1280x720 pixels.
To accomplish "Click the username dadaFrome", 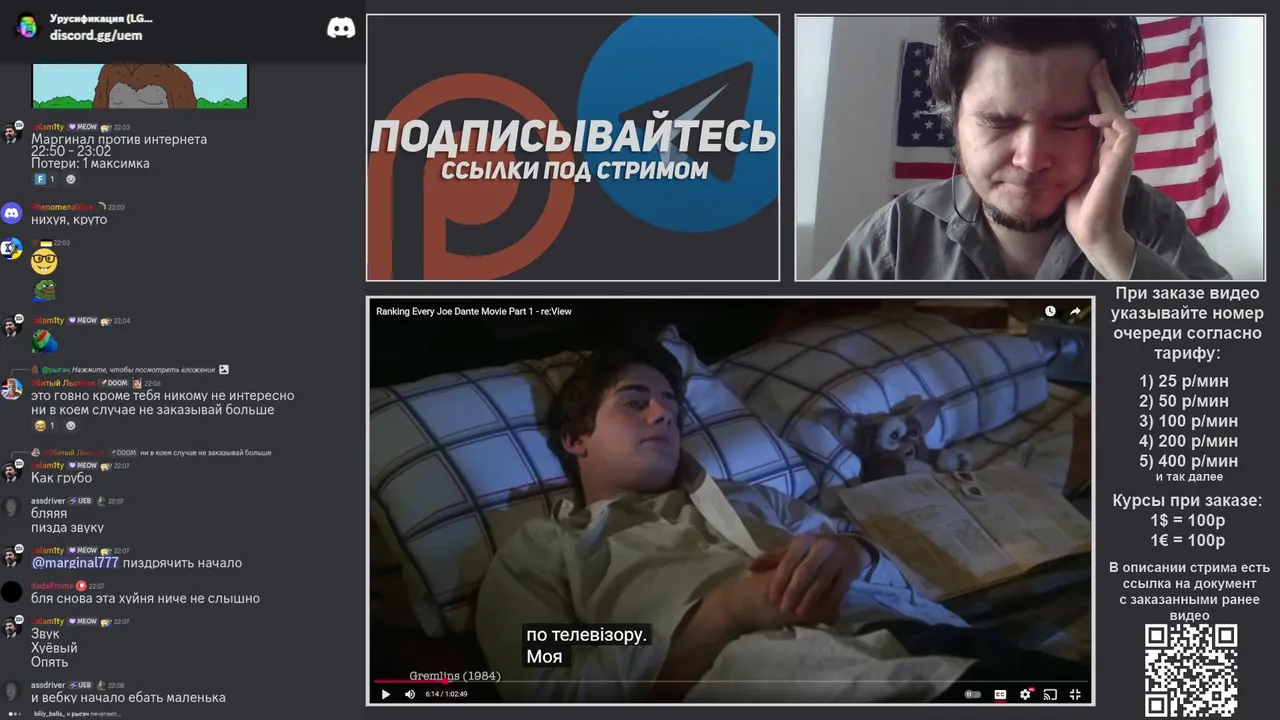I will click(x=52, y=586).
